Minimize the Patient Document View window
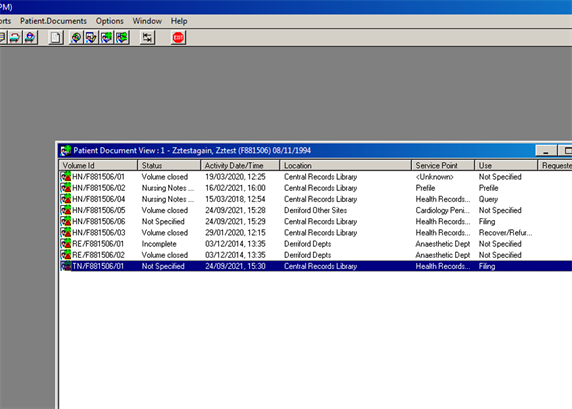The height and width of the screenshot is (409, 572). point(546,150)
